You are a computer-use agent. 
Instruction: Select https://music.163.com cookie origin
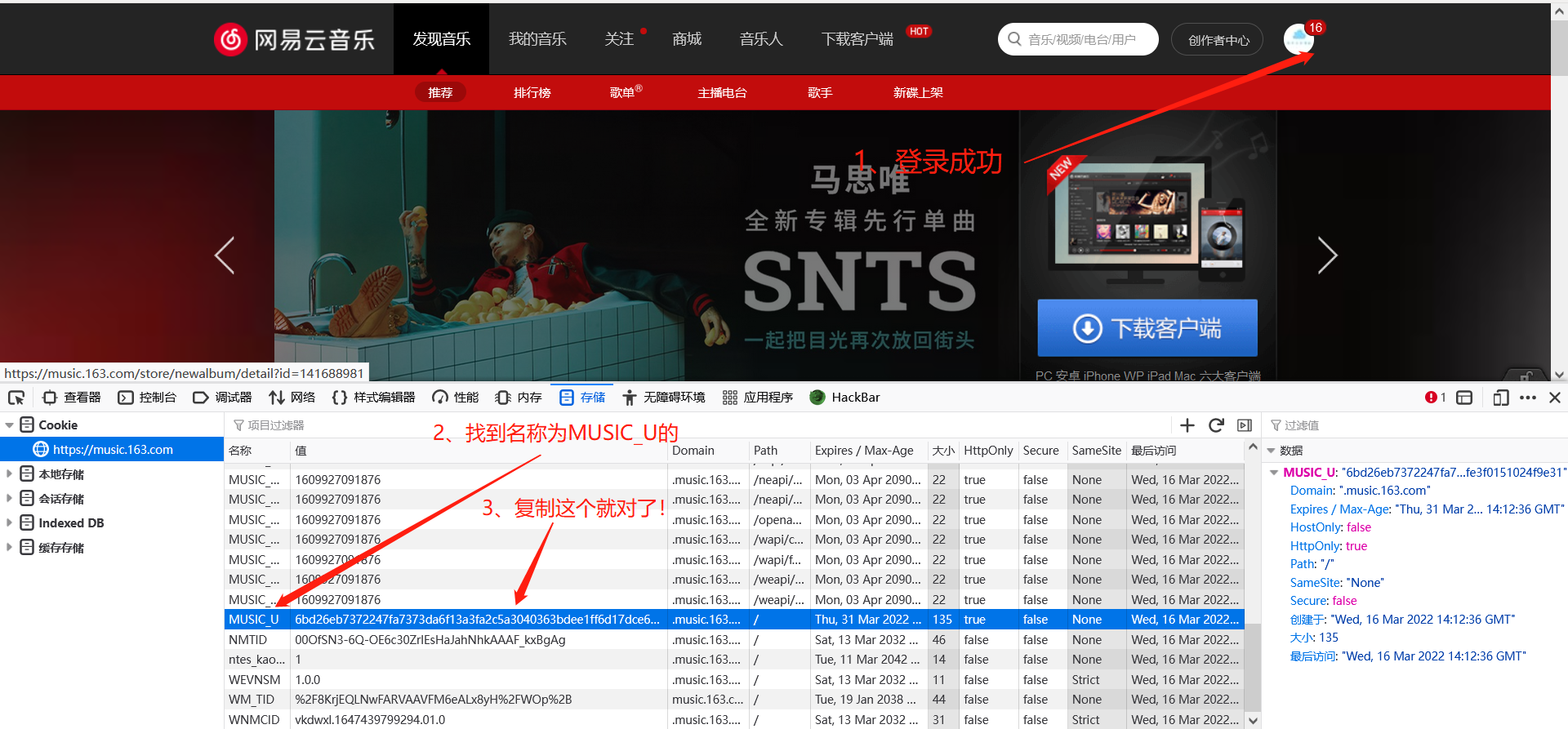(x=112, y=450)
